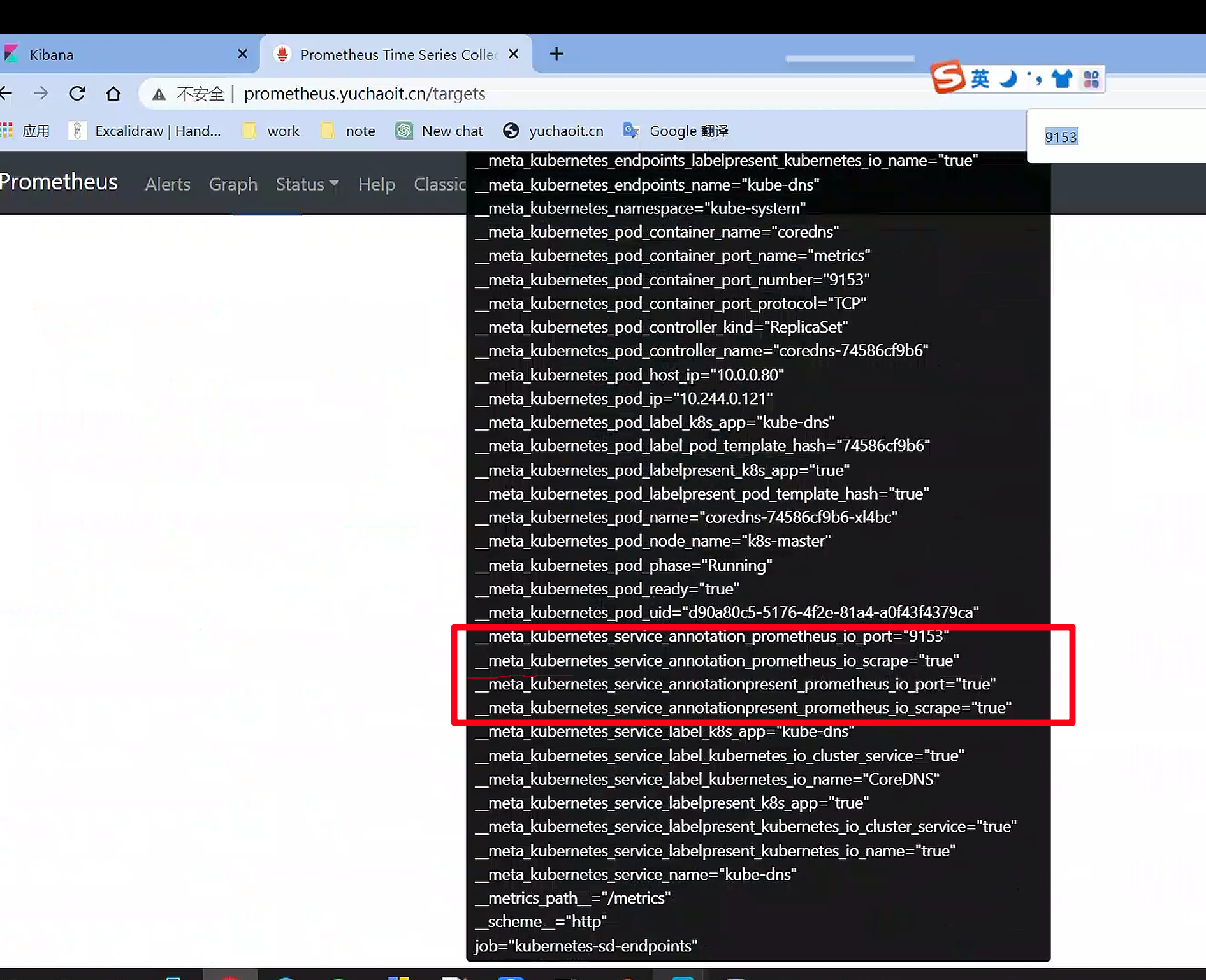Click the not-secure warning triangle icon
This screenshot has width=1206, height=980.
pyautogui.click(x=159, y=94)
